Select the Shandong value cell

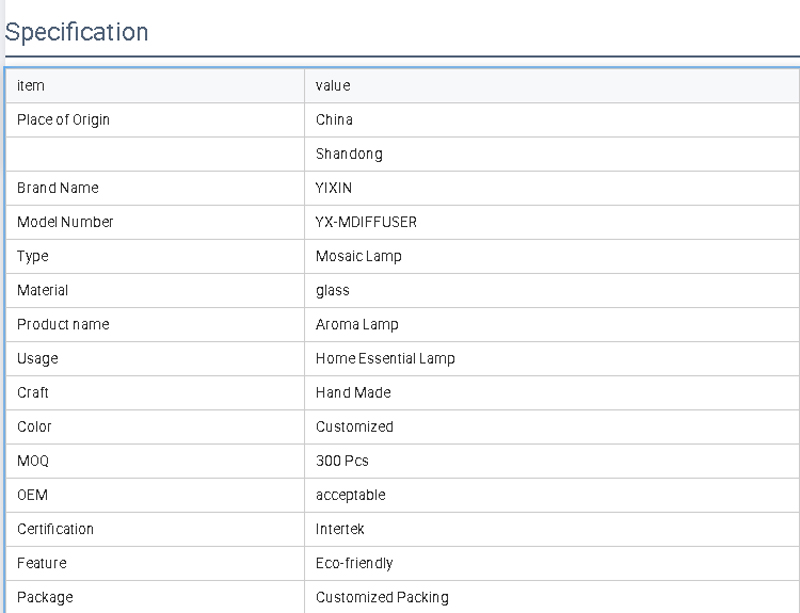point(349,154)
